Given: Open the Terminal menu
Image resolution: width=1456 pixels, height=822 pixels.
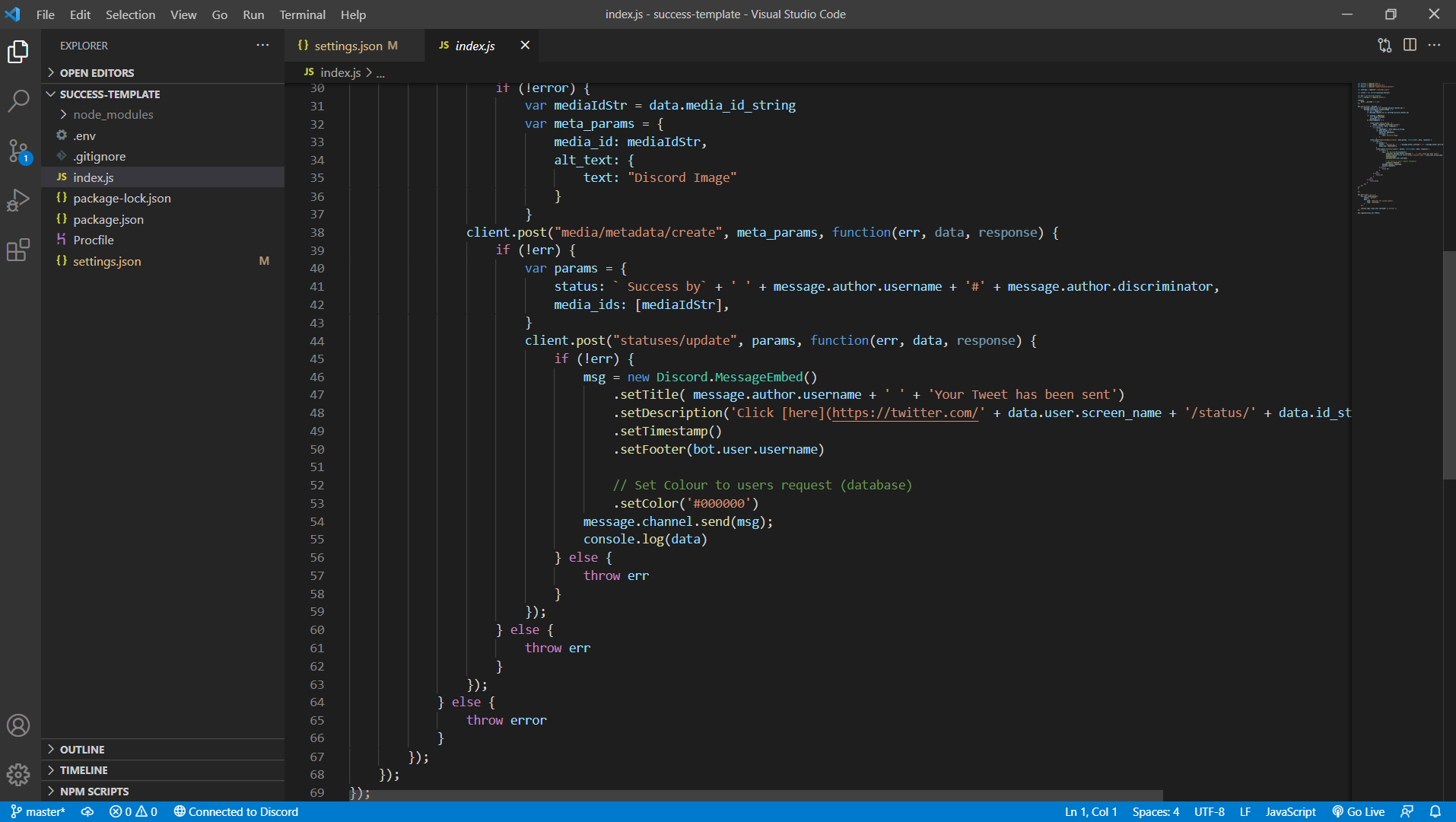Looking at the screenshot, I should (x=302, y=14).
